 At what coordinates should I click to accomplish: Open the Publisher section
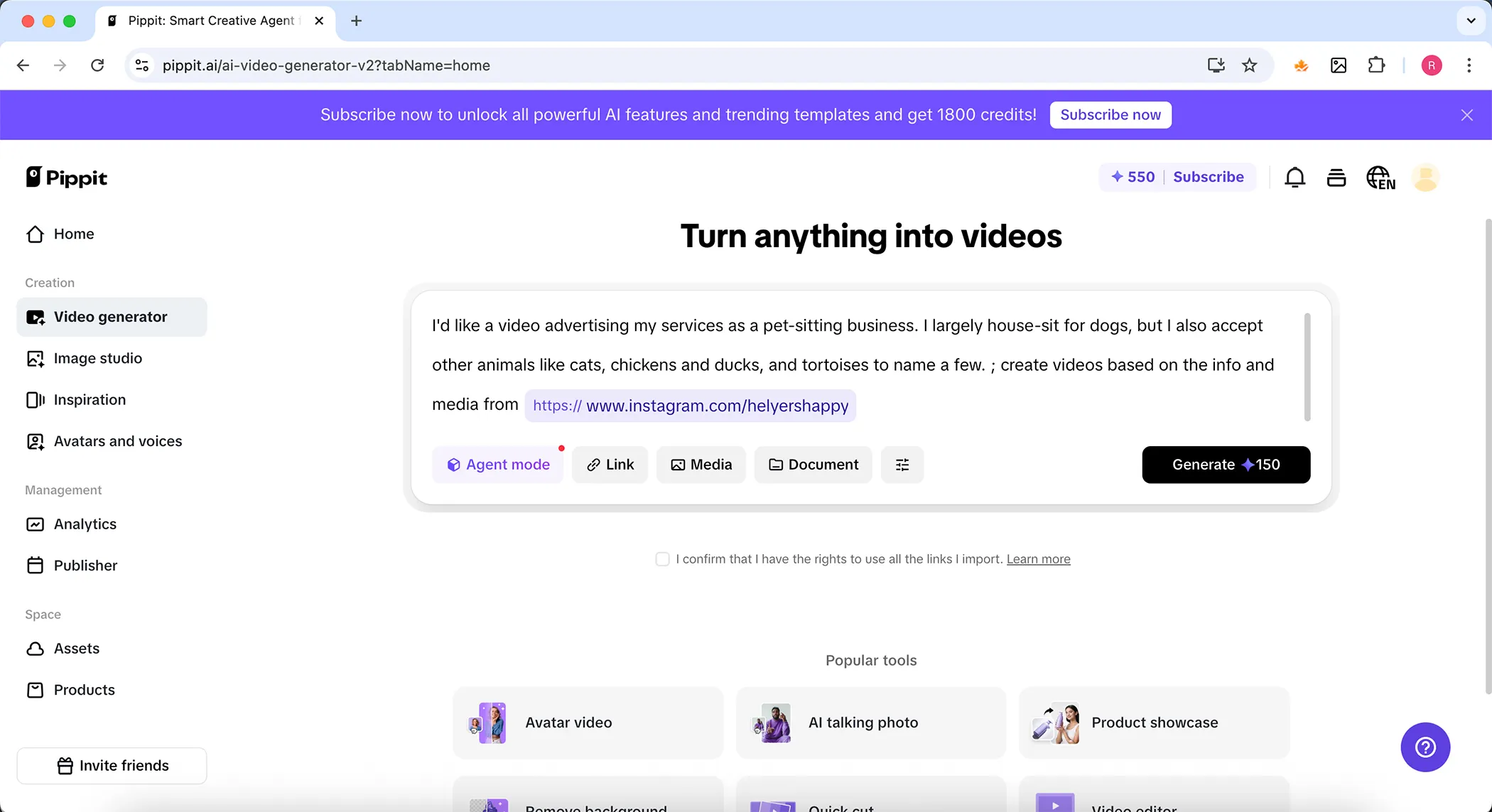[x=85, y=565]
